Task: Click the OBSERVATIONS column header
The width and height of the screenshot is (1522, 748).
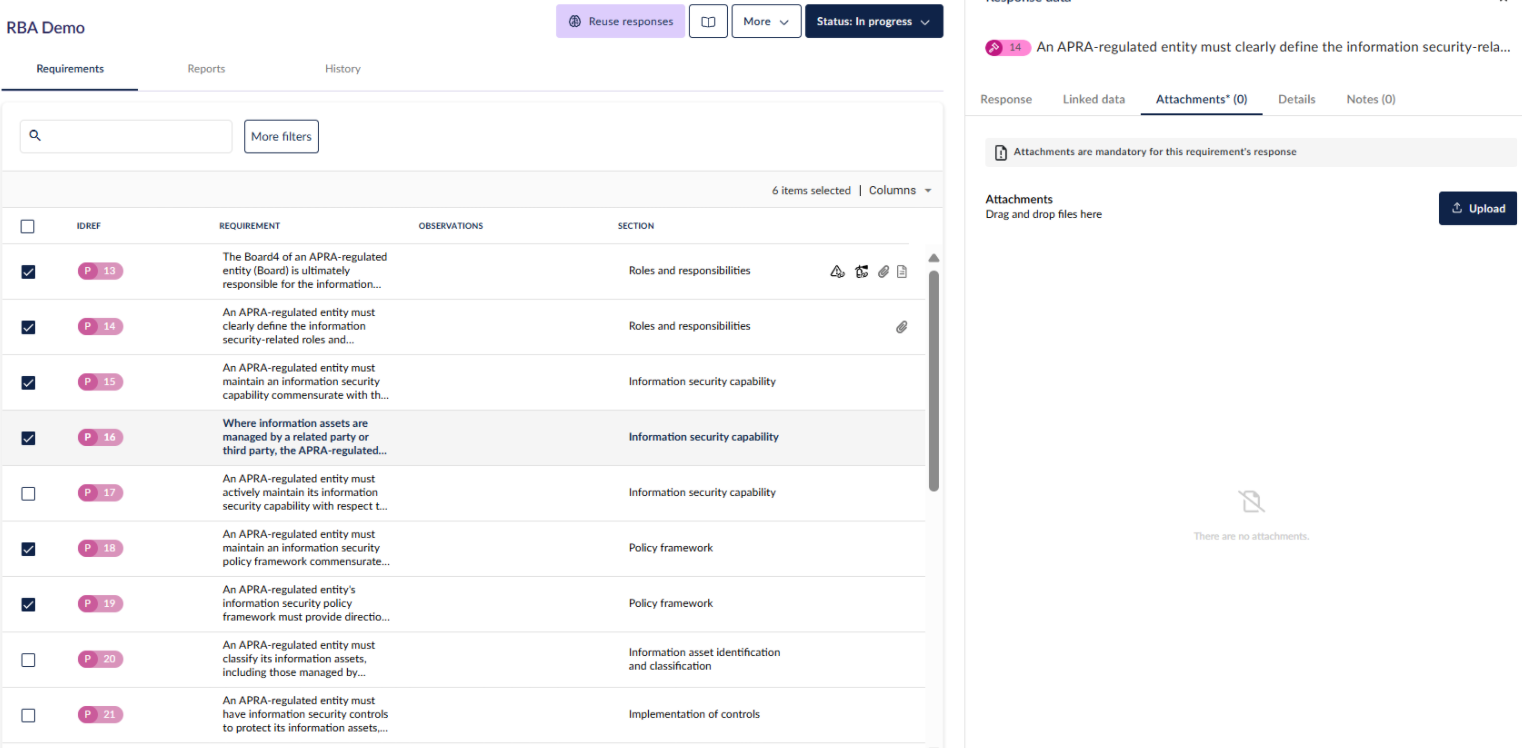Action: [x=451, y=226]
